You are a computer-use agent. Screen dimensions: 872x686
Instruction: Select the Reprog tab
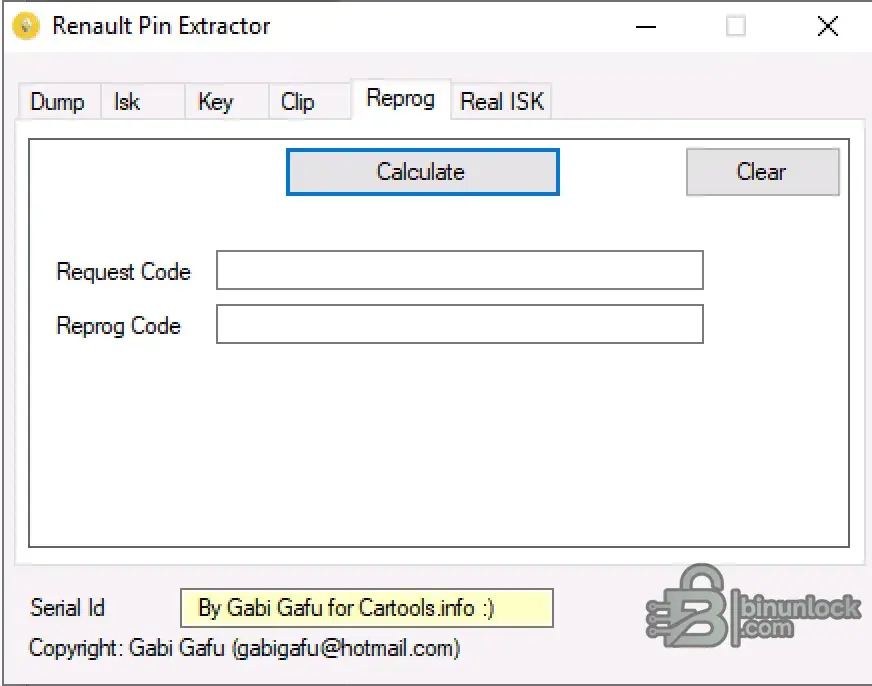[x=400, y=99]
